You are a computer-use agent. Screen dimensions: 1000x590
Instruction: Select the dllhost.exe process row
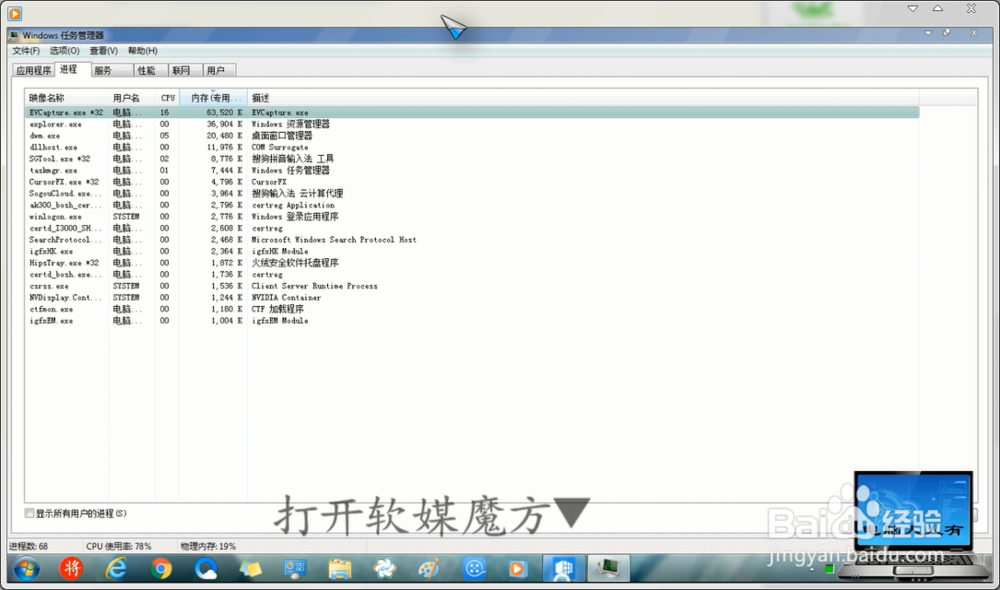pos(472,147)
